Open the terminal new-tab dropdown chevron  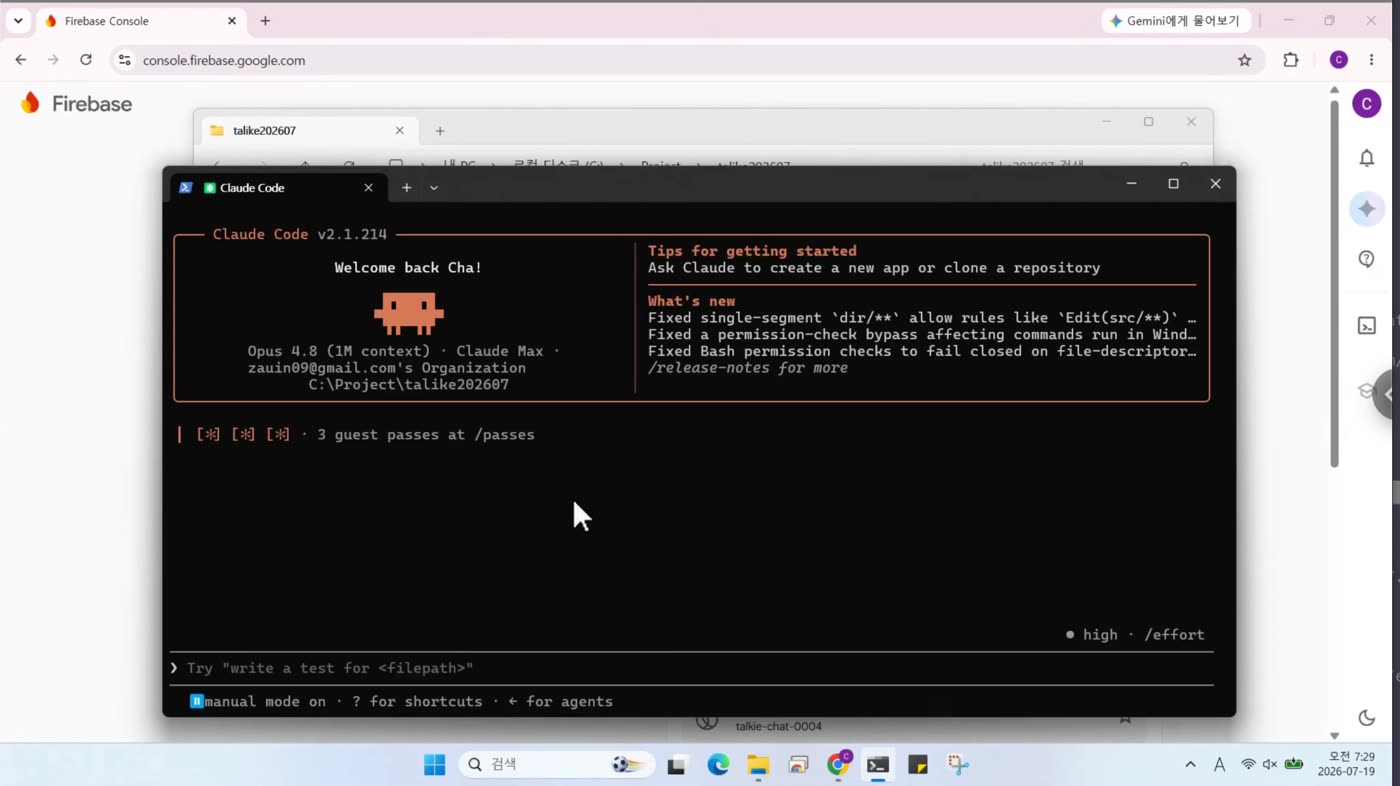pos(434,188)
